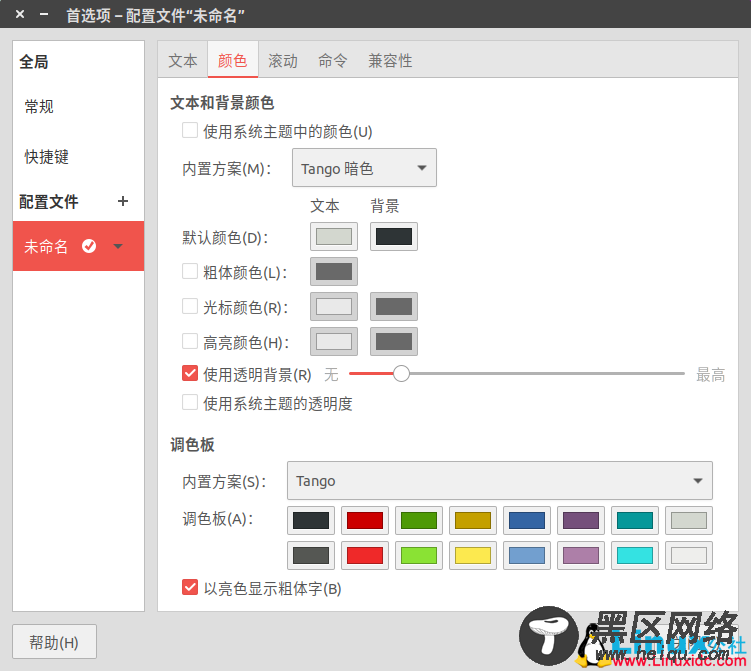Select 常规 in the sidebar
The height and width of the screenshot is (671, 751).
point(79,106)
